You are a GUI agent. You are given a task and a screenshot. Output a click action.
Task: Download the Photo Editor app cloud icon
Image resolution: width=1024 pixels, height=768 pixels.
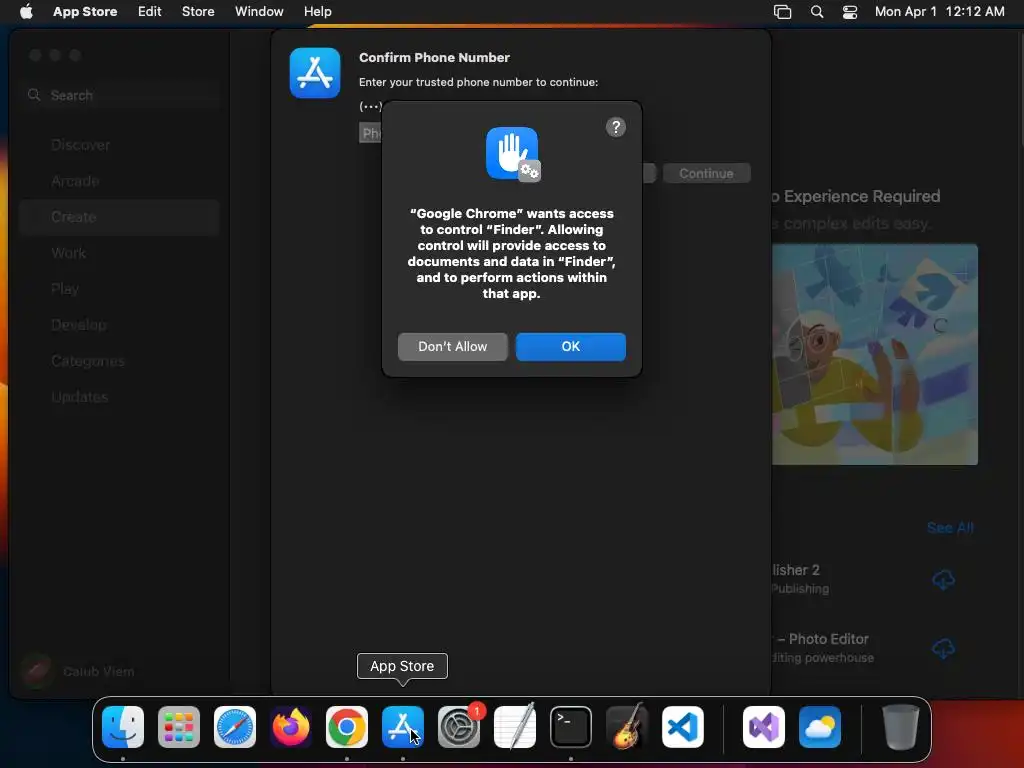click(x=943, y=648)
